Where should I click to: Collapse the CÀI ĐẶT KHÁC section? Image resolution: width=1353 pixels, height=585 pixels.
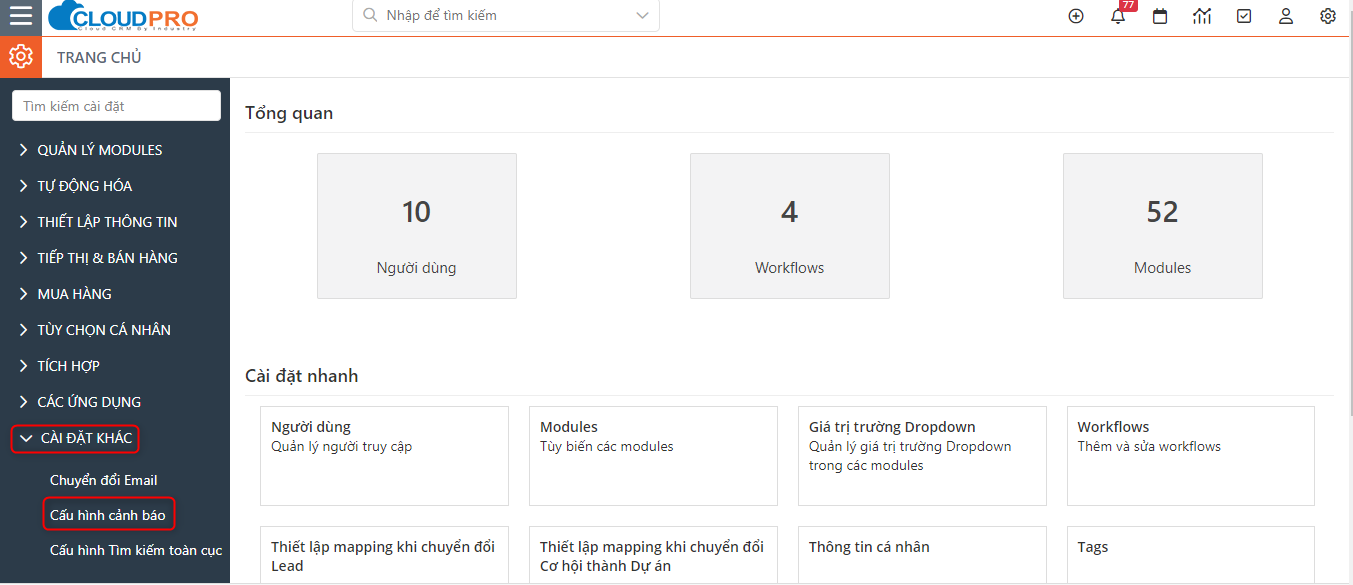point(75,438)
